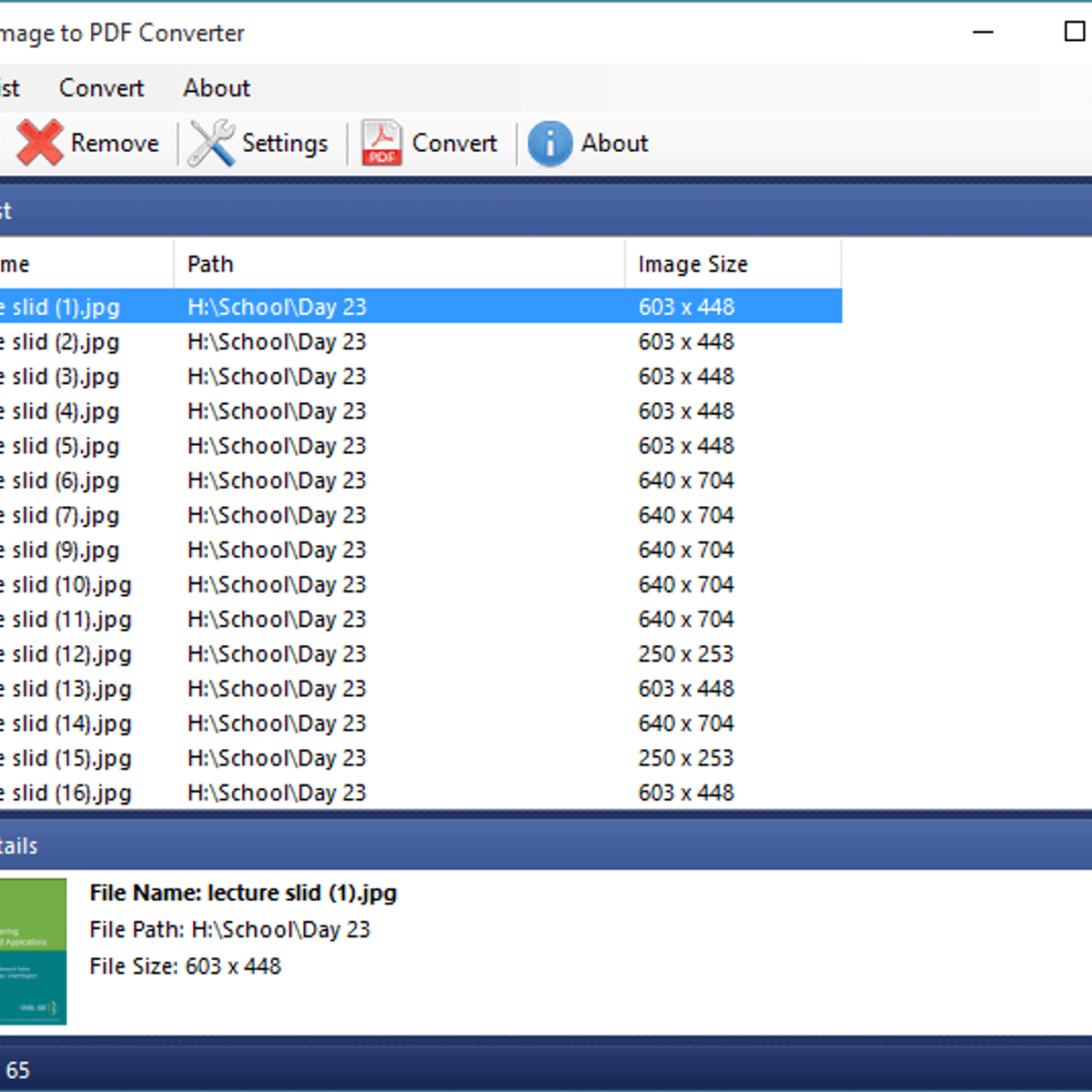Select the lecture slid (16).jpg row

(x=273, y=793)
